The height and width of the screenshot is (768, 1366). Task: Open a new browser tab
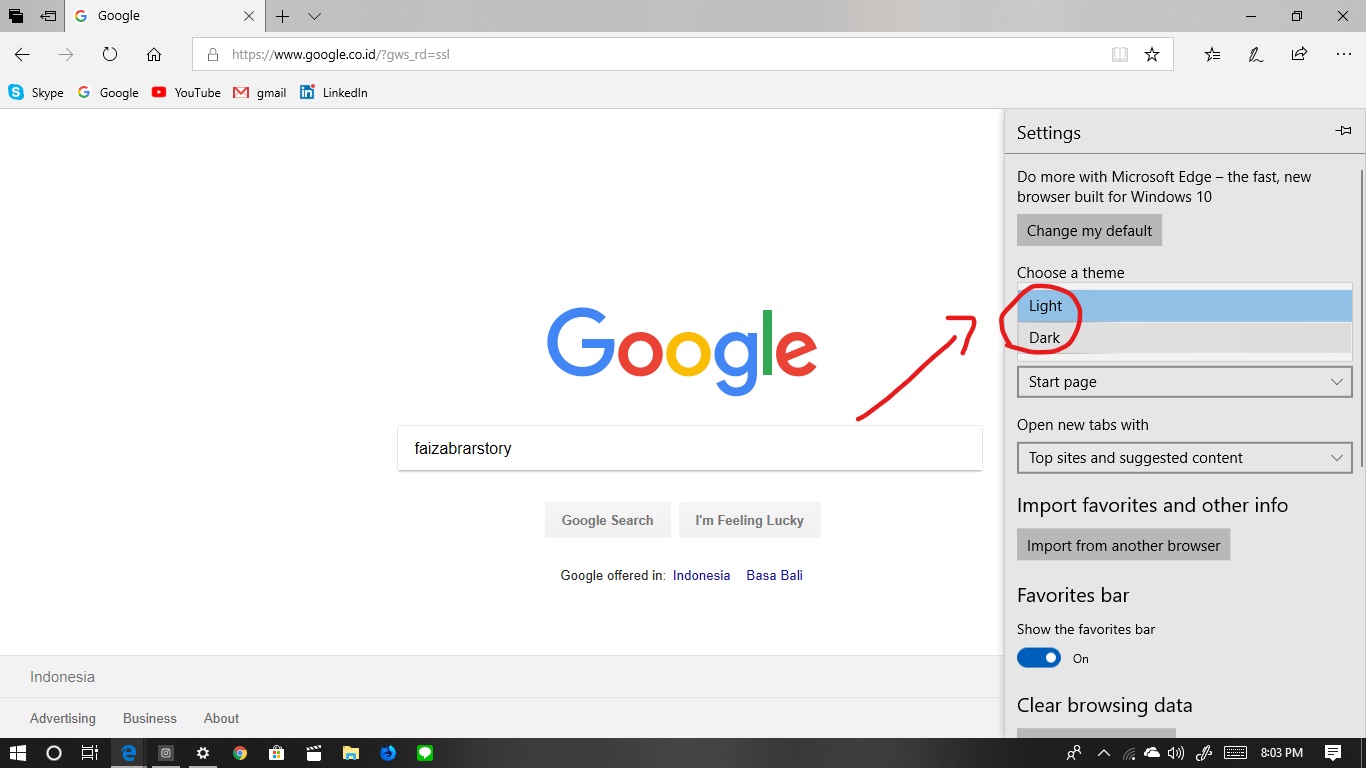pyautogui.click(x=282, y=16)
